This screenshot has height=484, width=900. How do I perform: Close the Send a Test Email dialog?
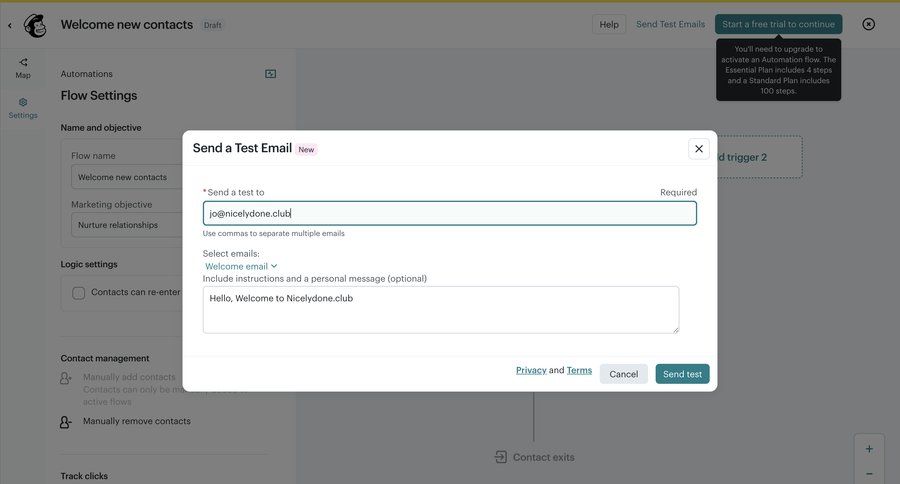[699, 149]
